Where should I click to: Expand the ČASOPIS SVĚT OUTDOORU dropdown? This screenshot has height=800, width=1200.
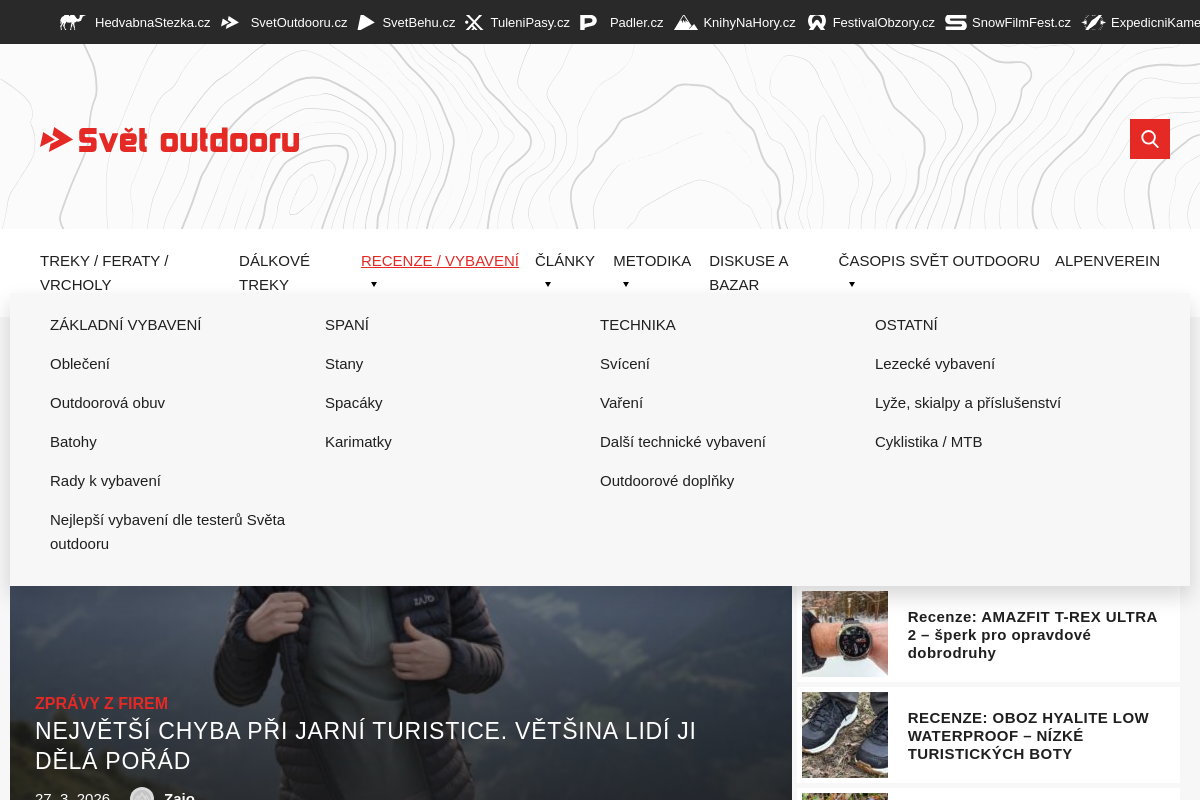852,284
